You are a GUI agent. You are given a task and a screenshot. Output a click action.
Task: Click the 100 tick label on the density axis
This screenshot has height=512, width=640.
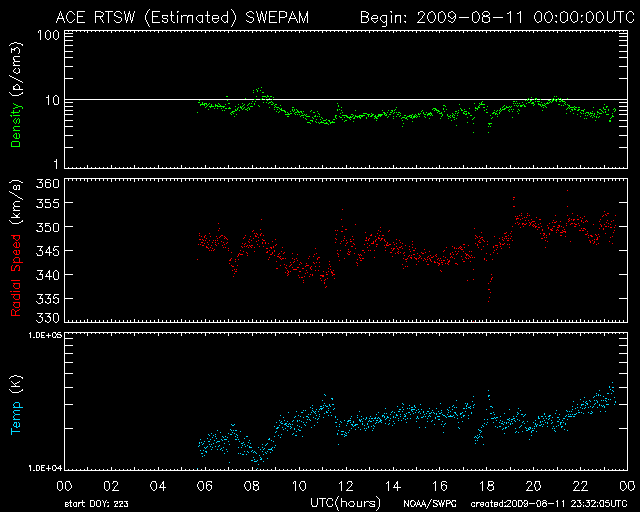point(48,35)
